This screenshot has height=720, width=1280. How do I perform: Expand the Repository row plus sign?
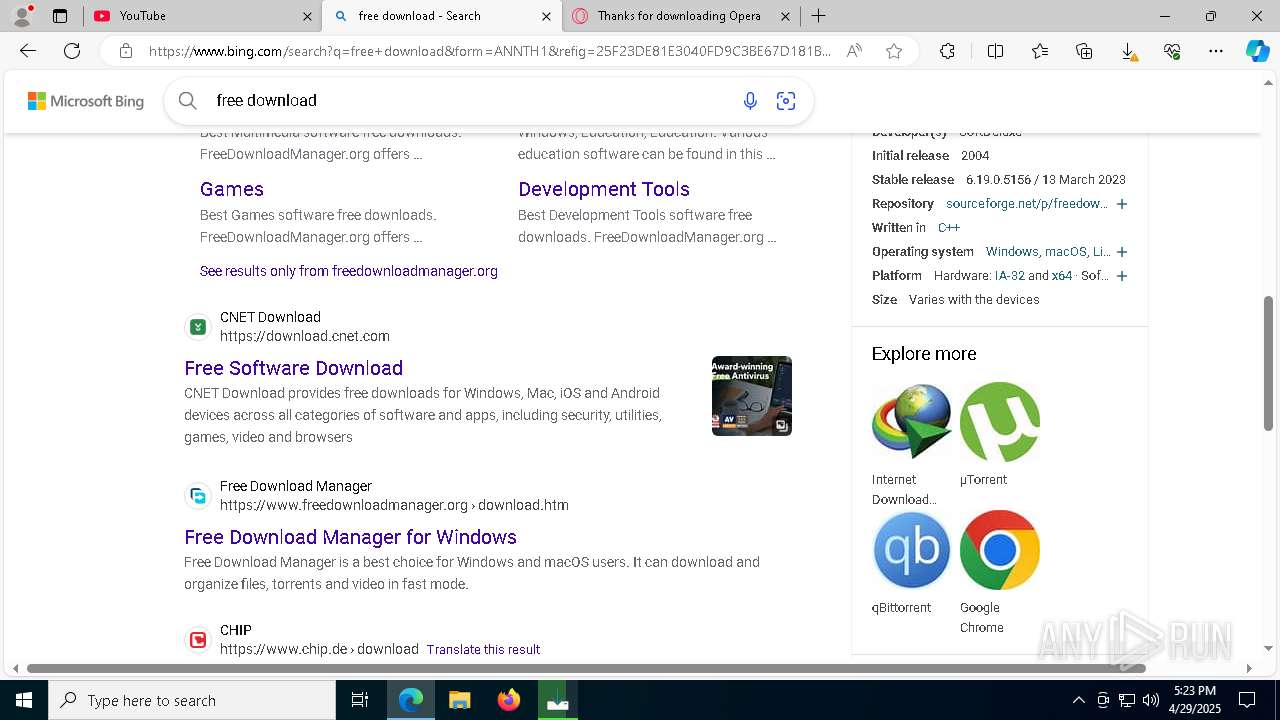(1122, 204)
